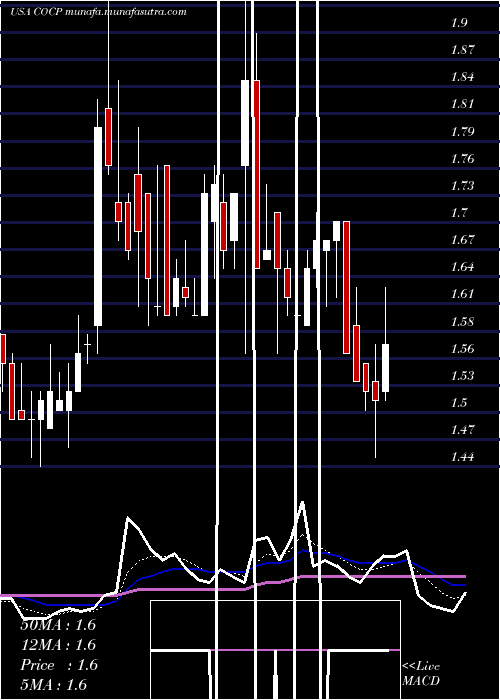The height and width of the screenshot is (700, 500).
Task: Click the 1.44 price axis label
Action: [x=462, y=457]
